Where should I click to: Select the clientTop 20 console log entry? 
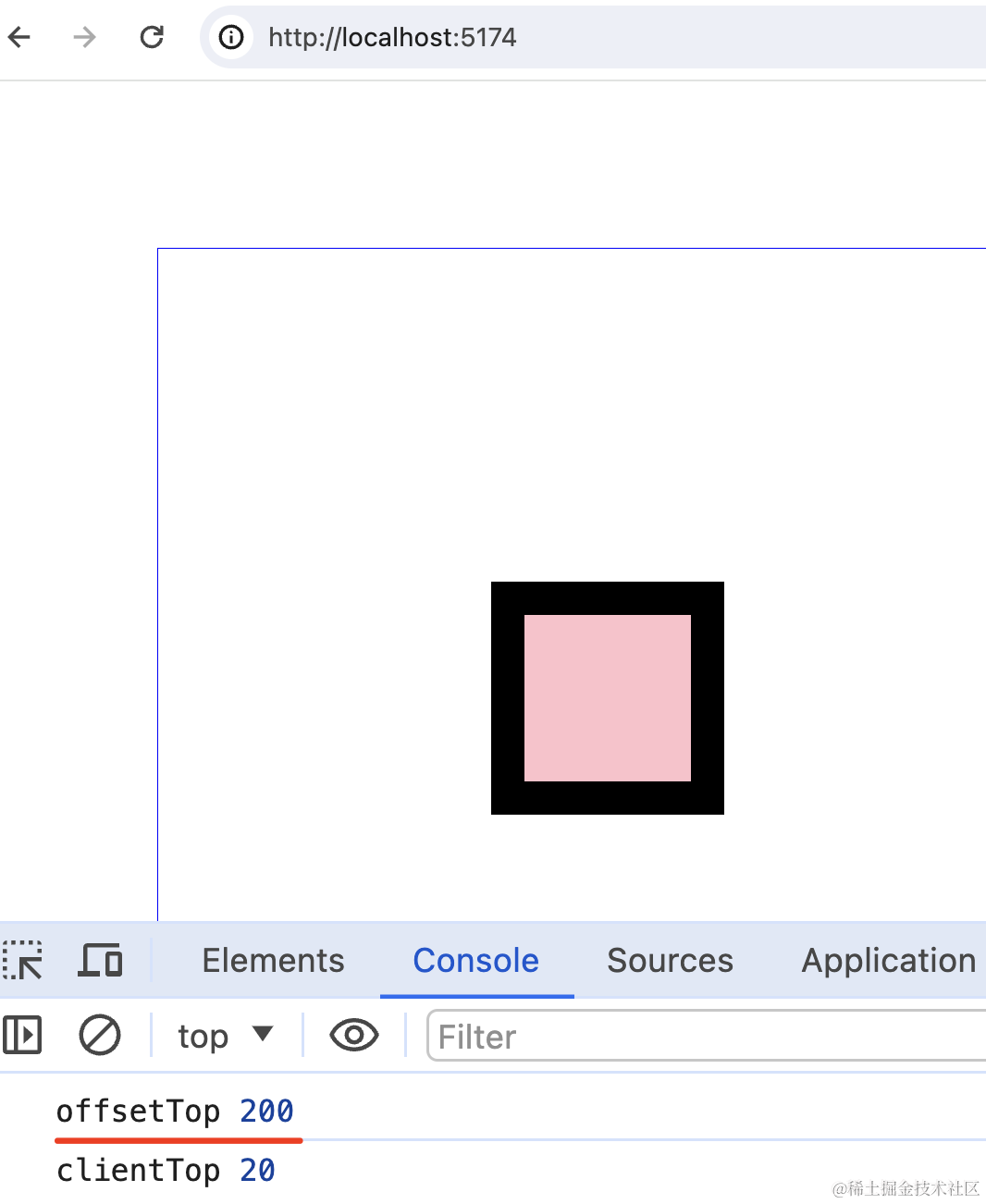[166, 1171]
